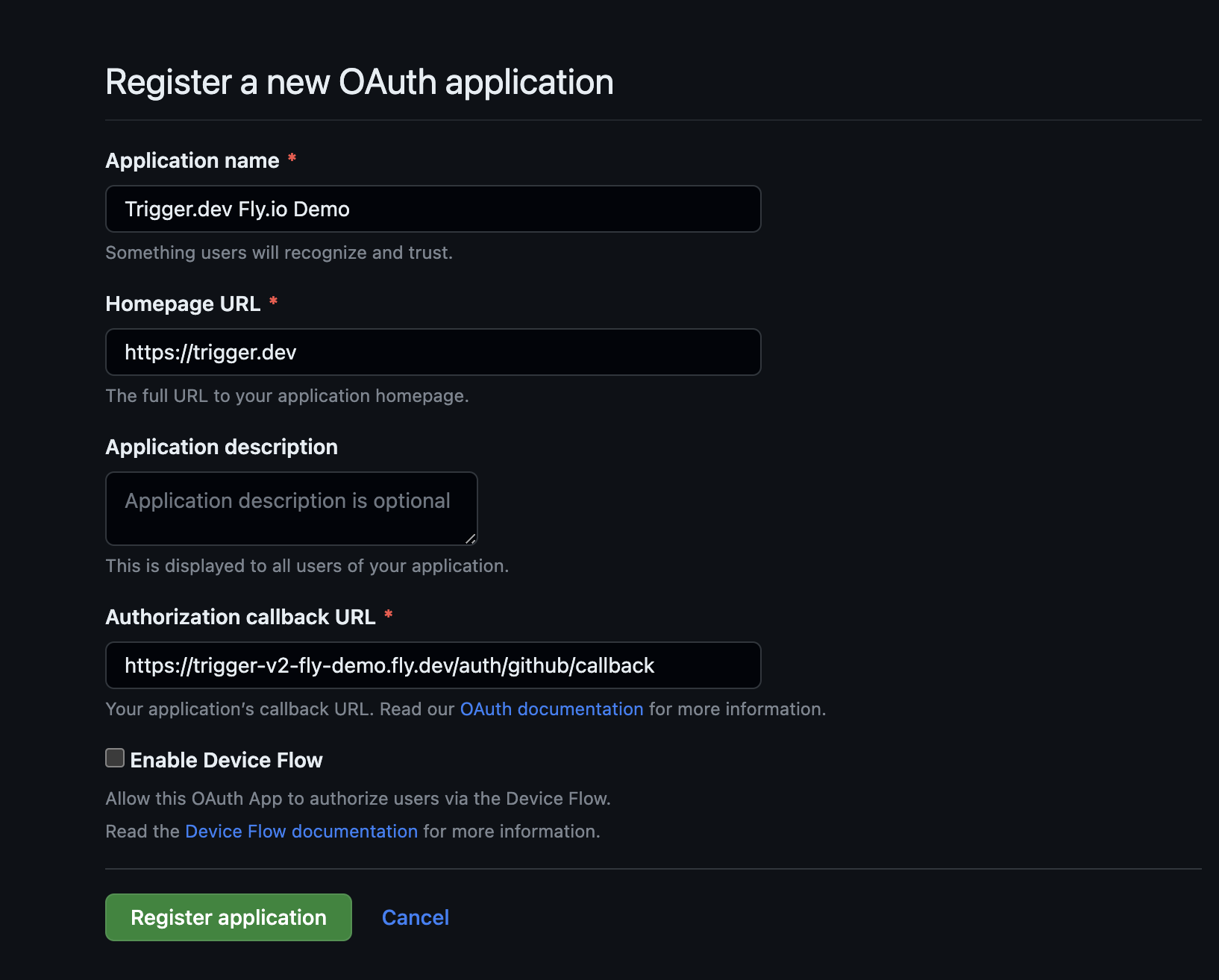Click the Application name input field

[x=433, y=209]
